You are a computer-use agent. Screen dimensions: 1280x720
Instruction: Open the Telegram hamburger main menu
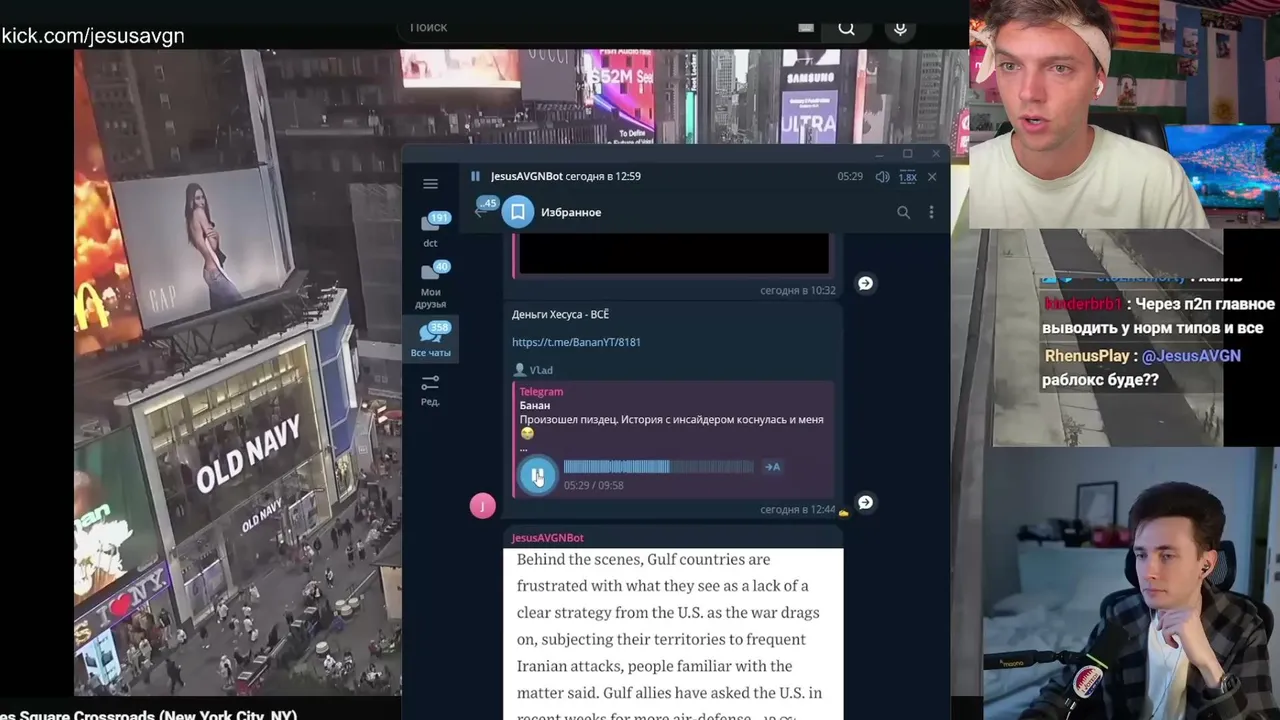pos(430,184)
